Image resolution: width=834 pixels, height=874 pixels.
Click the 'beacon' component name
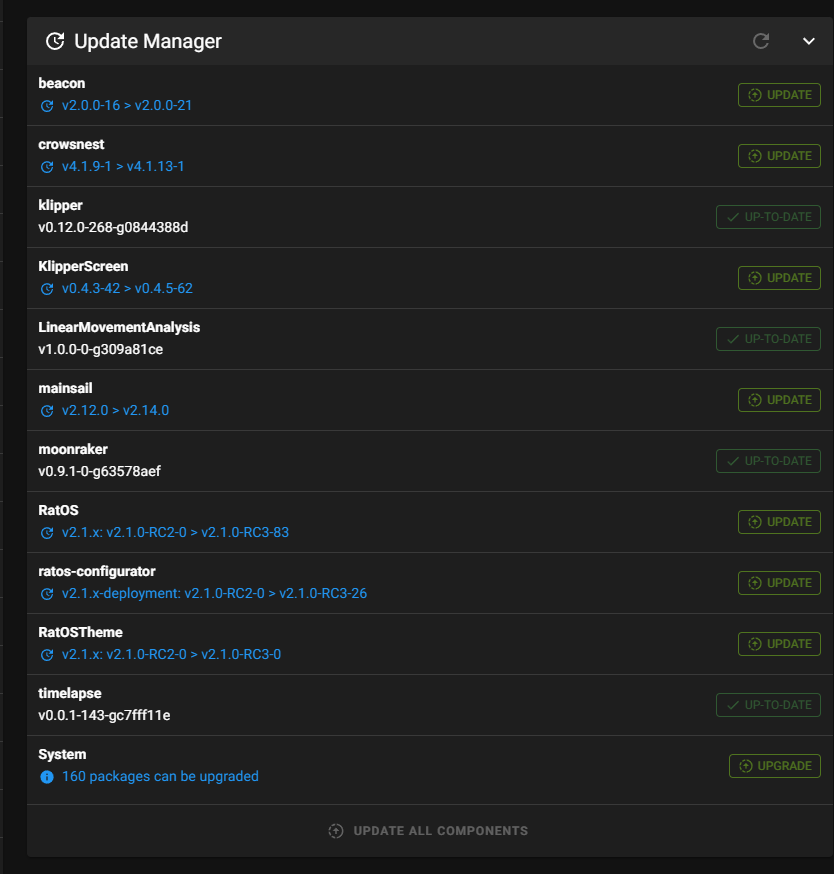(x=62, y=84)
